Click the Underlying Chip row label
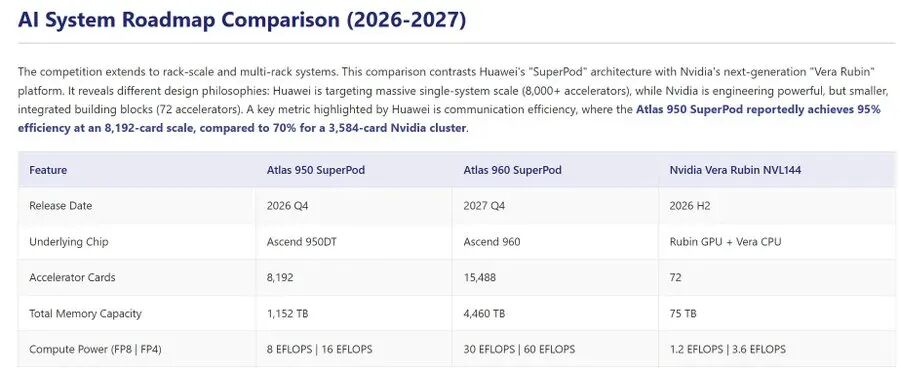The height and width of the screenshot is (375, 900). (x=68, y=242)
